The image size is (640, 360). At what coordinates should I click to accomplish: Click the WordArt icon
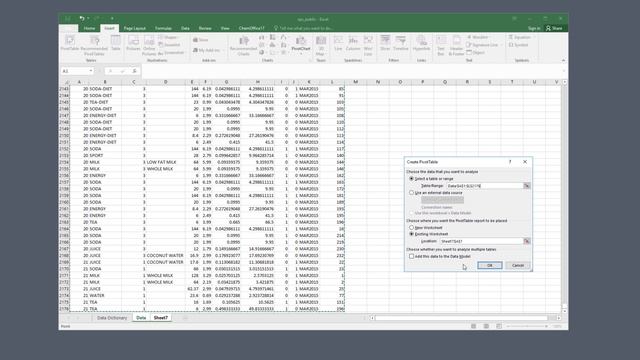point(478,37)
